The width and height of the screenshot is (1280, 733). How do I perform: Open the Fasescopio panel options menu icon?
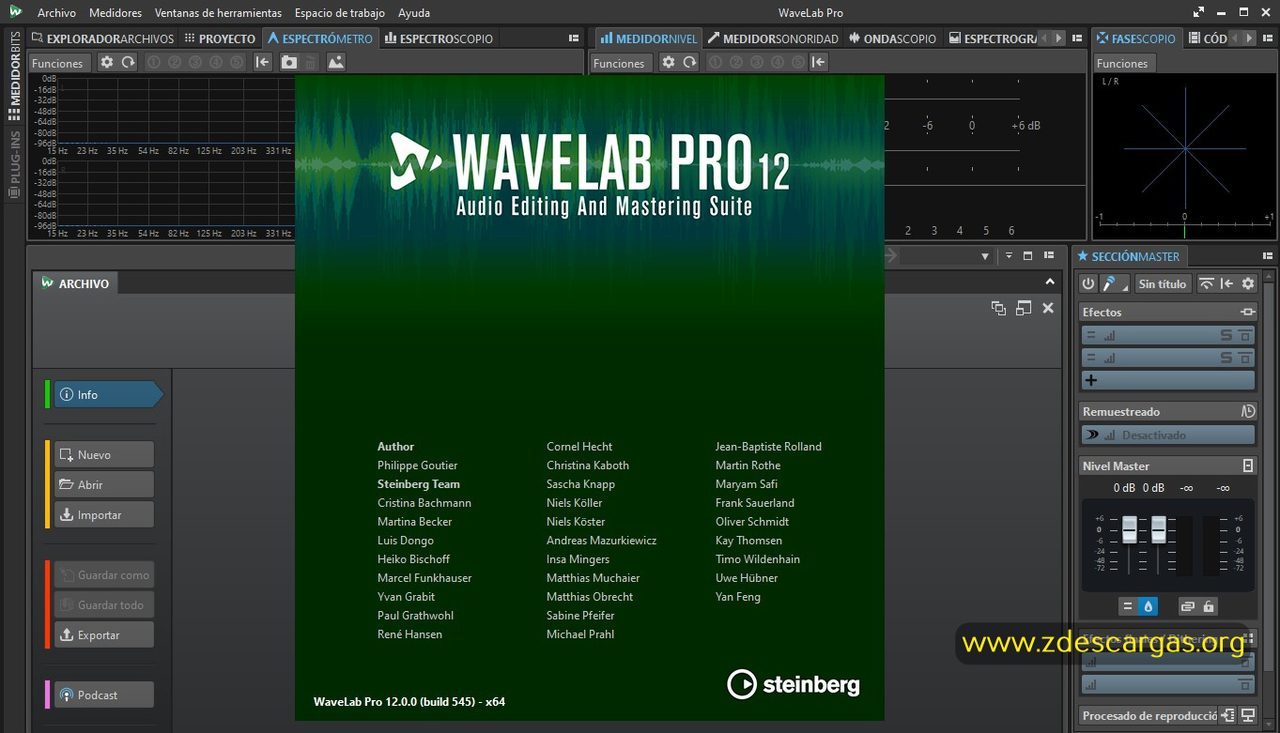[x=1268, y=38]
